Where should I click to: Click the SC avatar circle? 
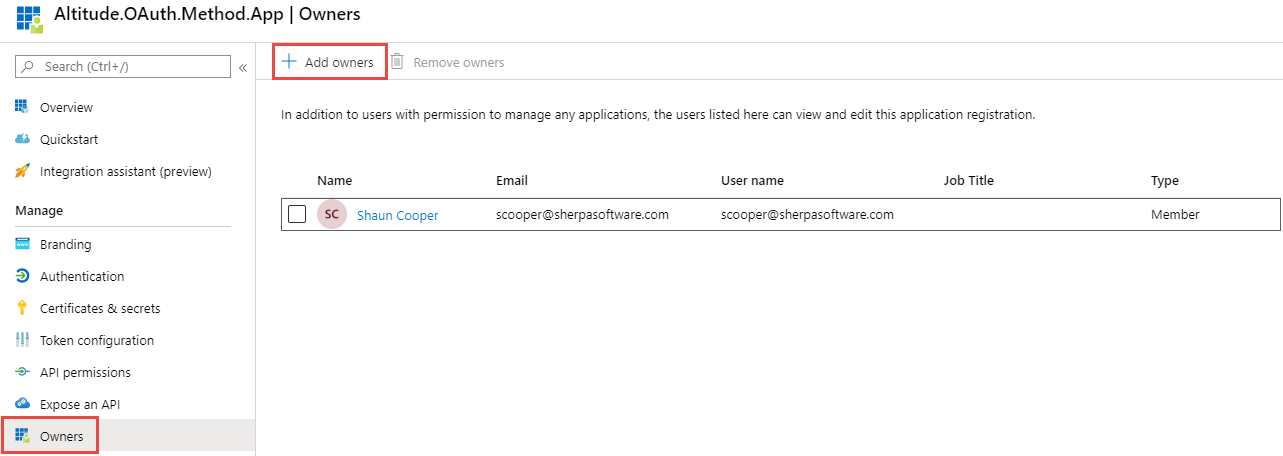coord(332,214)
